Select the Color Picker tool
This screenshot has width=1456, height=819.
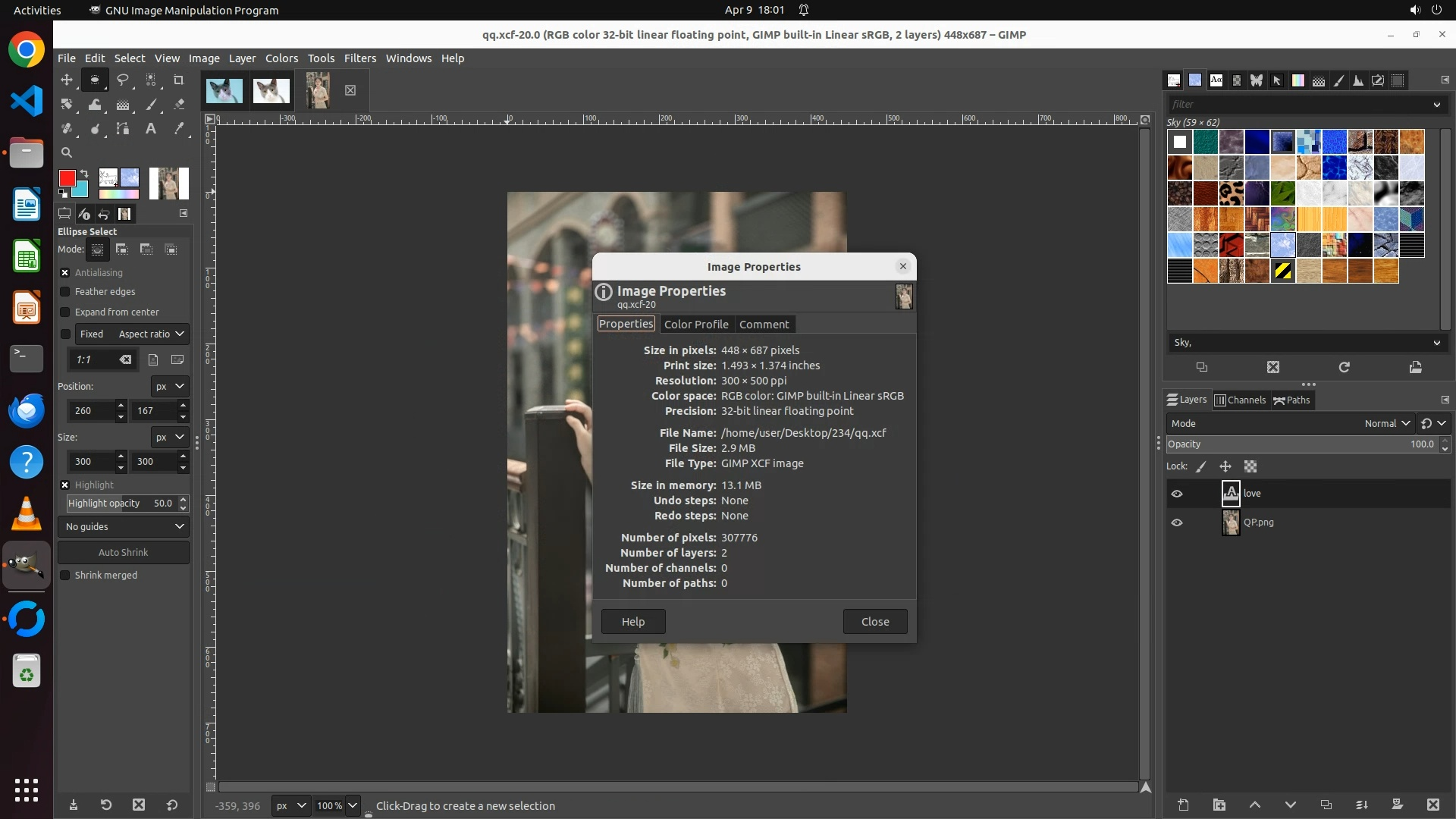[179, 129]
